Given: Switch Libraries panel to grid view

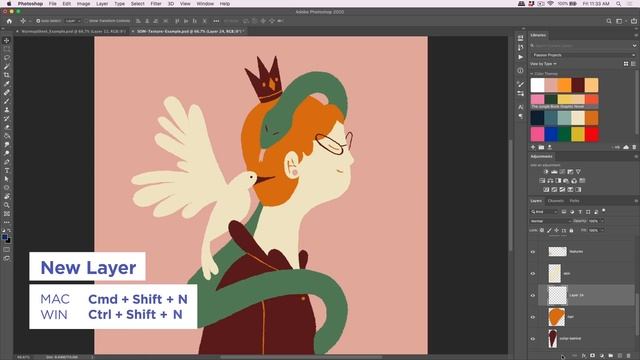Looking at the screenshot, I should pos(626,64).
